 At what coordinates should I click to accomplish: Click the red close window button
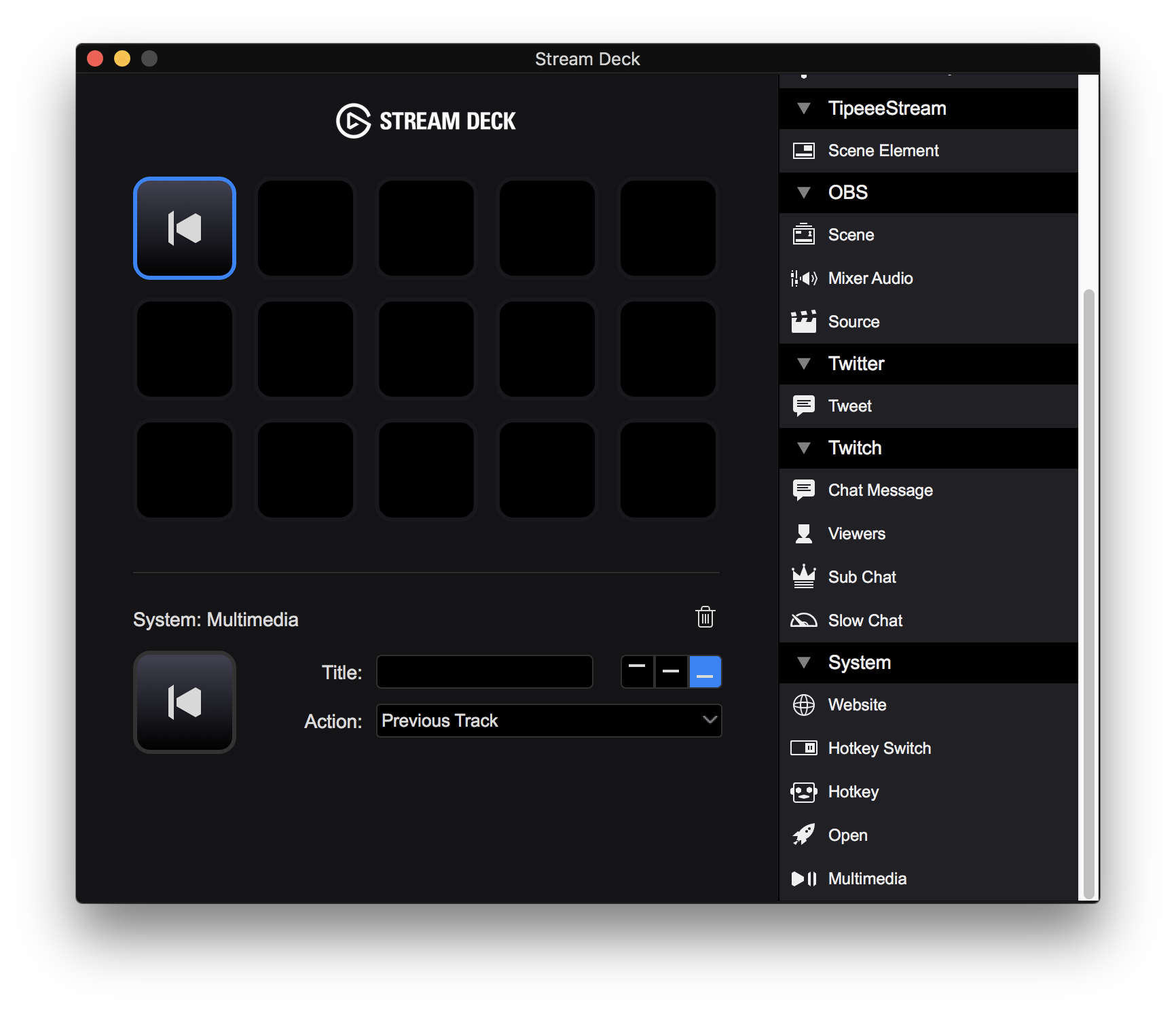(95, 58)
